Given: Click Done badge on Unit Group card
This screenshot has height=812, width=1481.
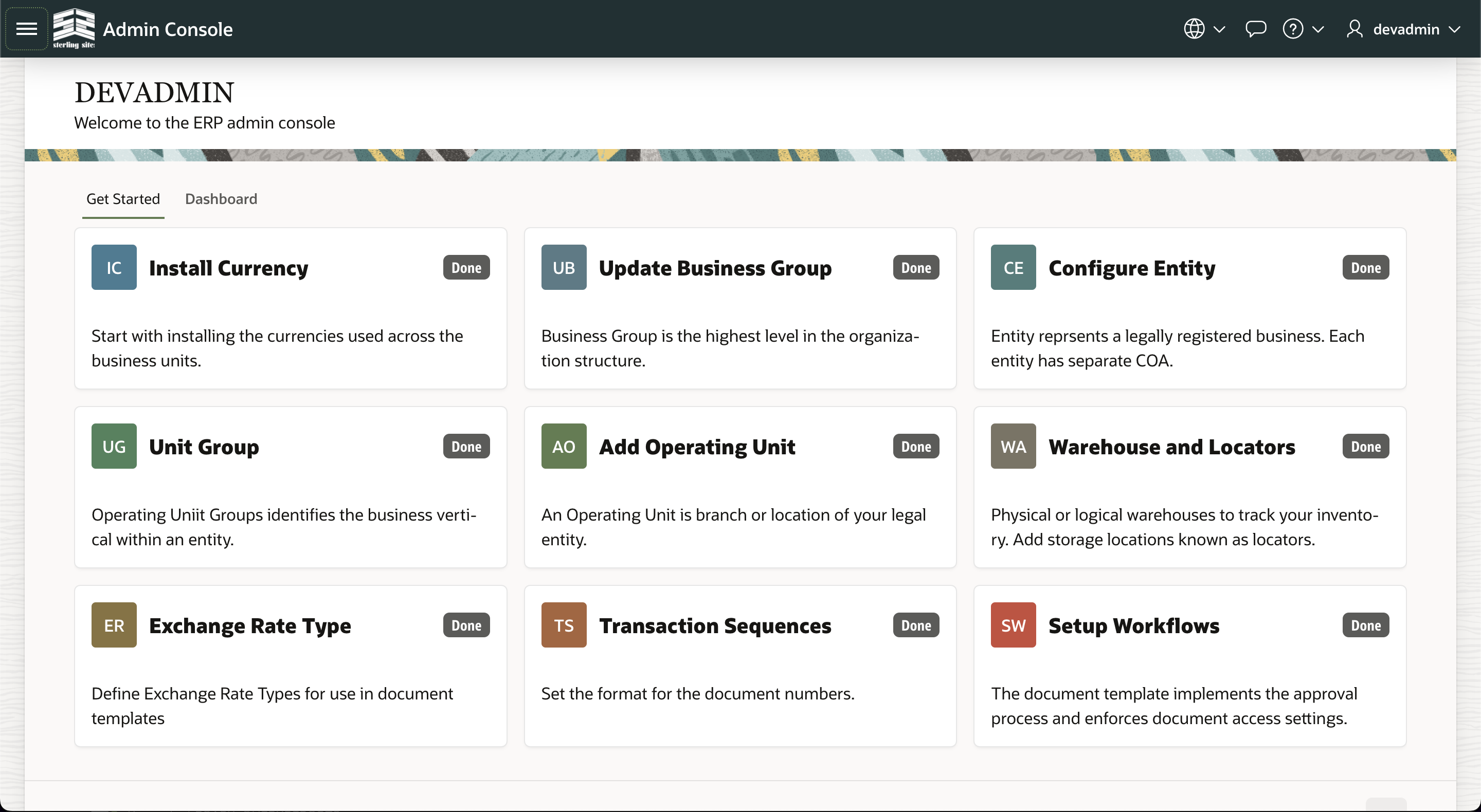Looking at the screenshot, I should coord(466,447).
